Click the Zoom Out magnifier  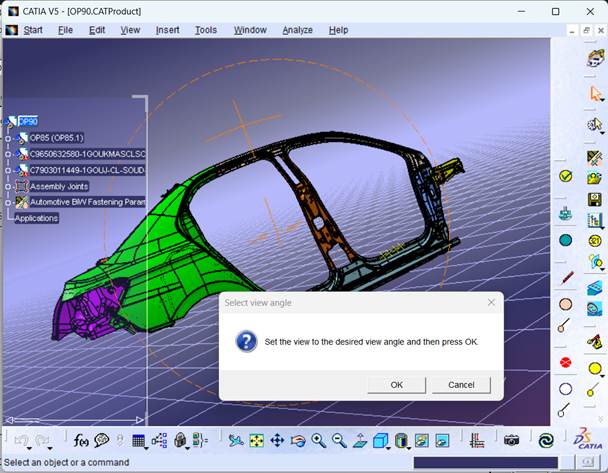coord(339,441)
